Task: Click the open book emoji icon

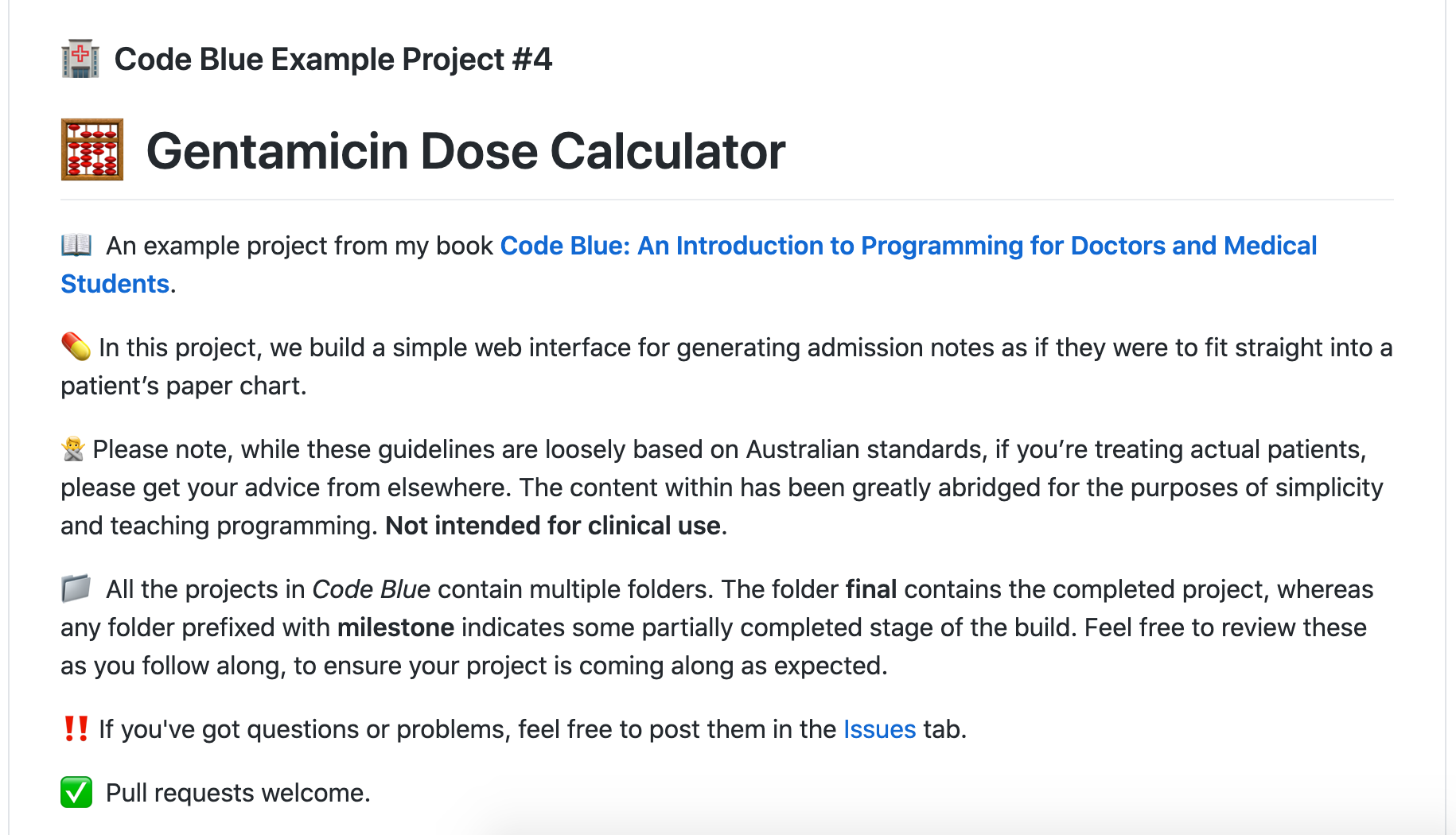Action: (x=76, y=245)
